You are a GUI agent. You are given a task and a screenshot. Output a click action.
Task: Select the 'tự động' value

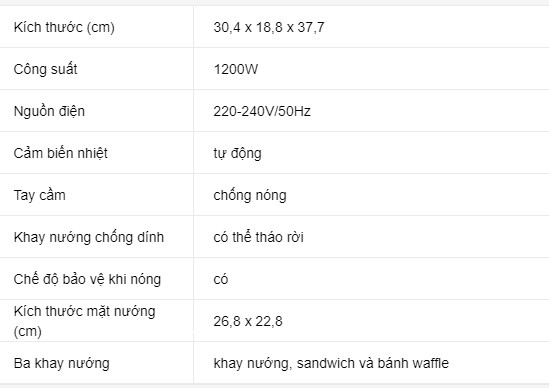click(237, 153)
